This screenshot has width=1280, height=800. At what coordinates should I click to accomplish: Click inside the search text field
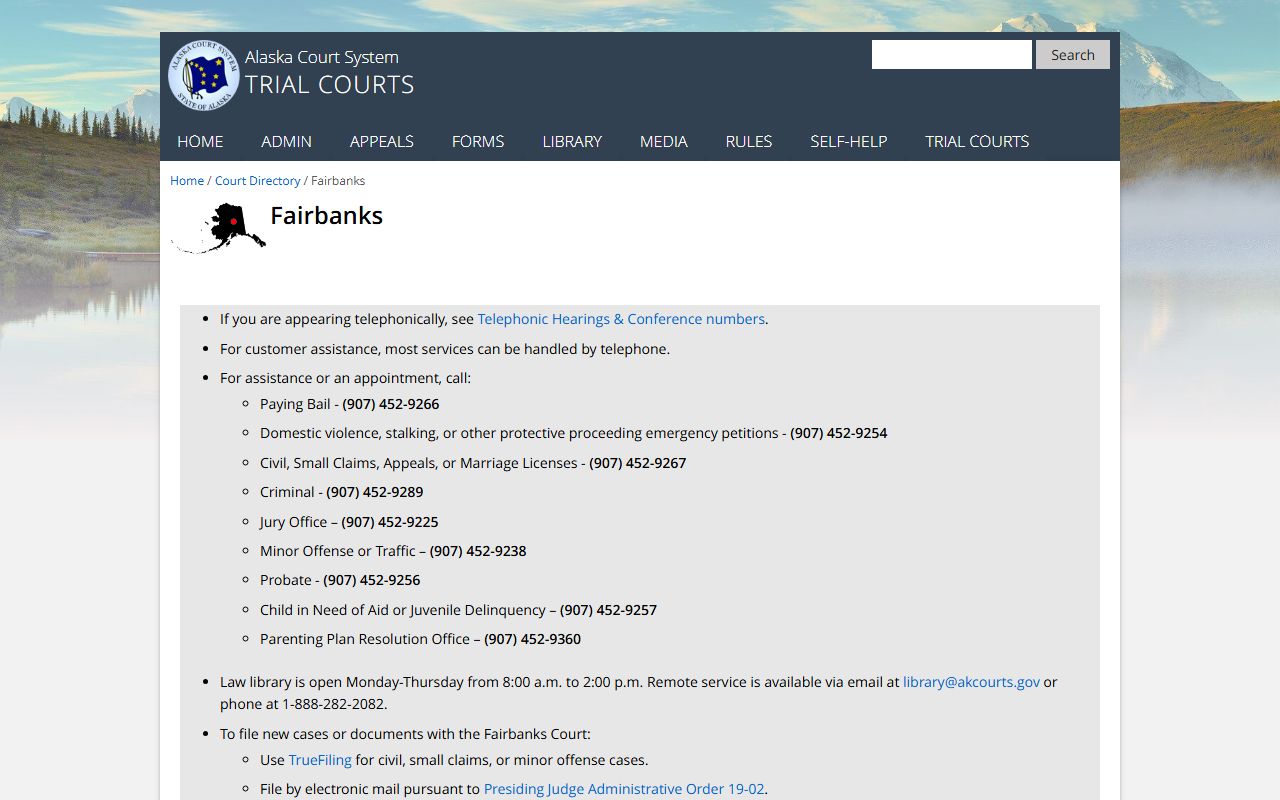click(951, 55)
